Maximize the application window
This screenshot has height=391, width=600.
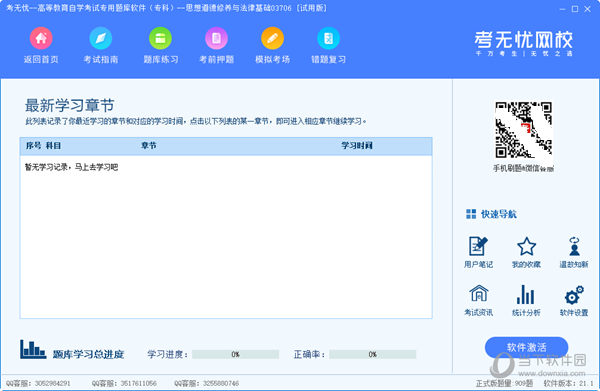click(x=575, y=9)
